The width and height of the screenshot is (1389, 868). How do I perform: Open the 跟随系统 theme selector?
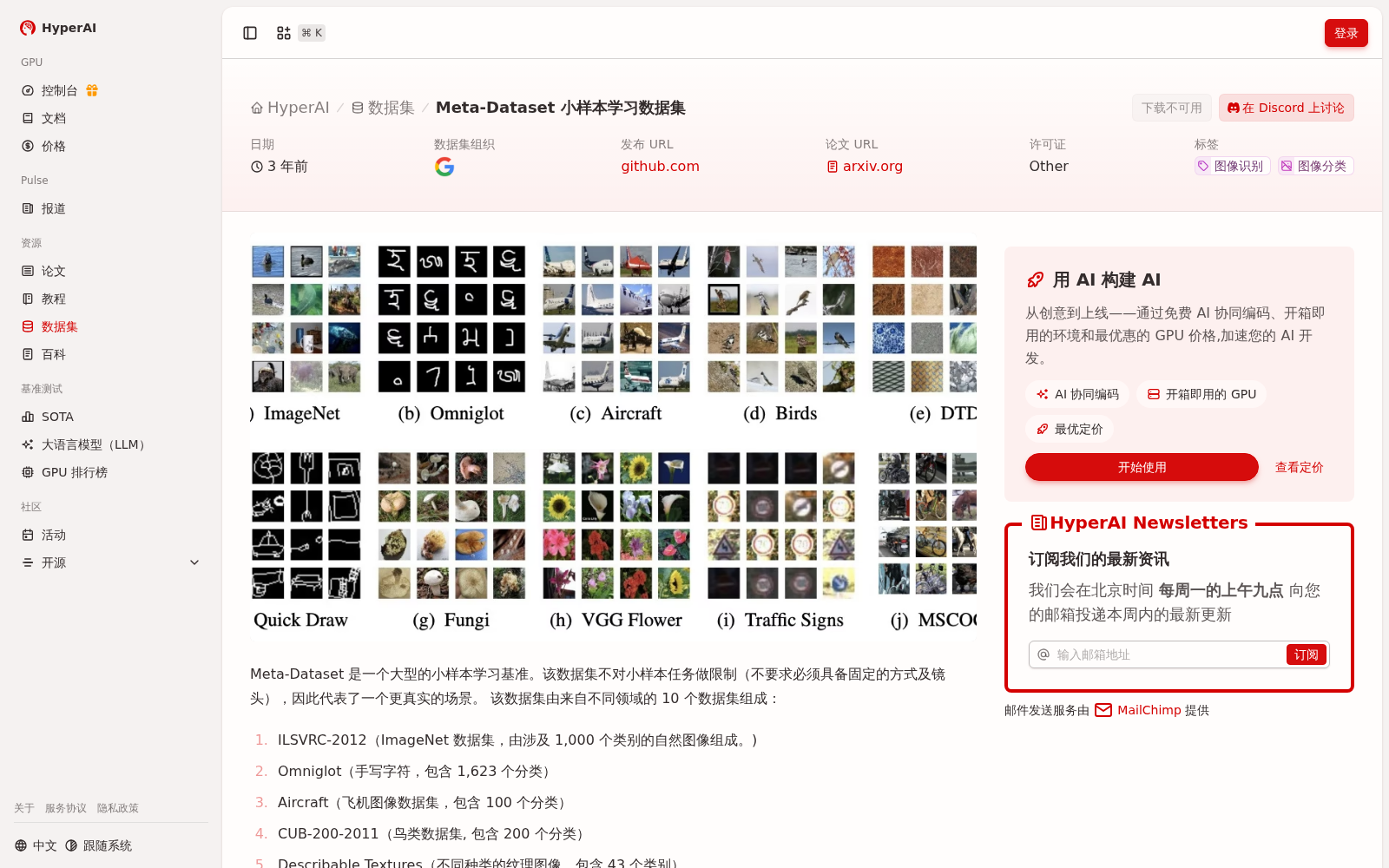(x=99, y=845)
